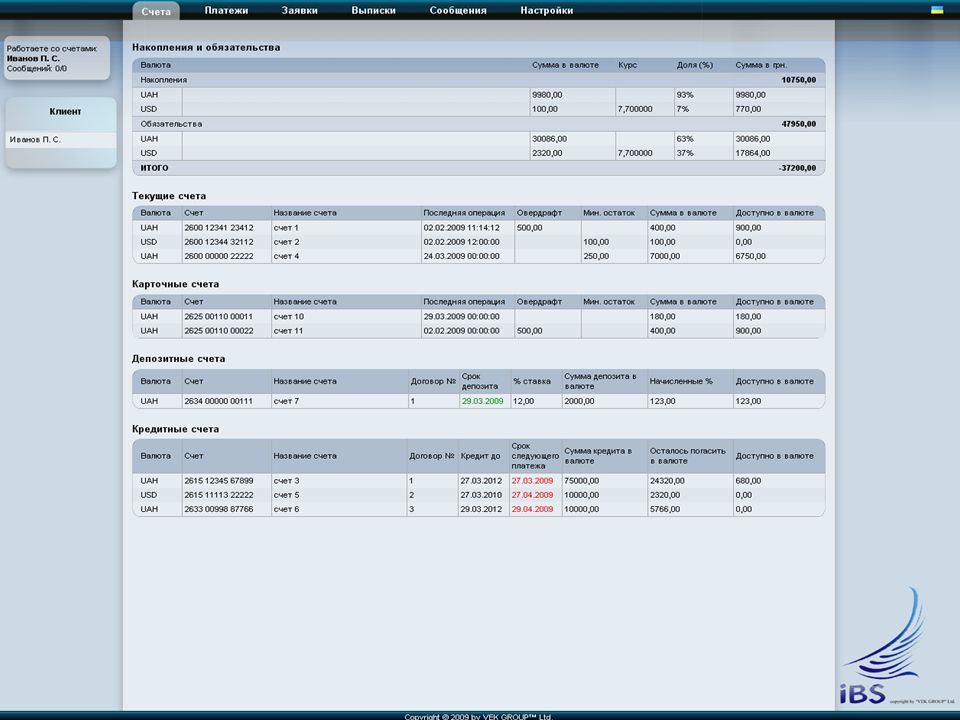Open the Выписки tab
This screenshot has width=960, height=720.
pyautogui.click(x=373, y=10)
